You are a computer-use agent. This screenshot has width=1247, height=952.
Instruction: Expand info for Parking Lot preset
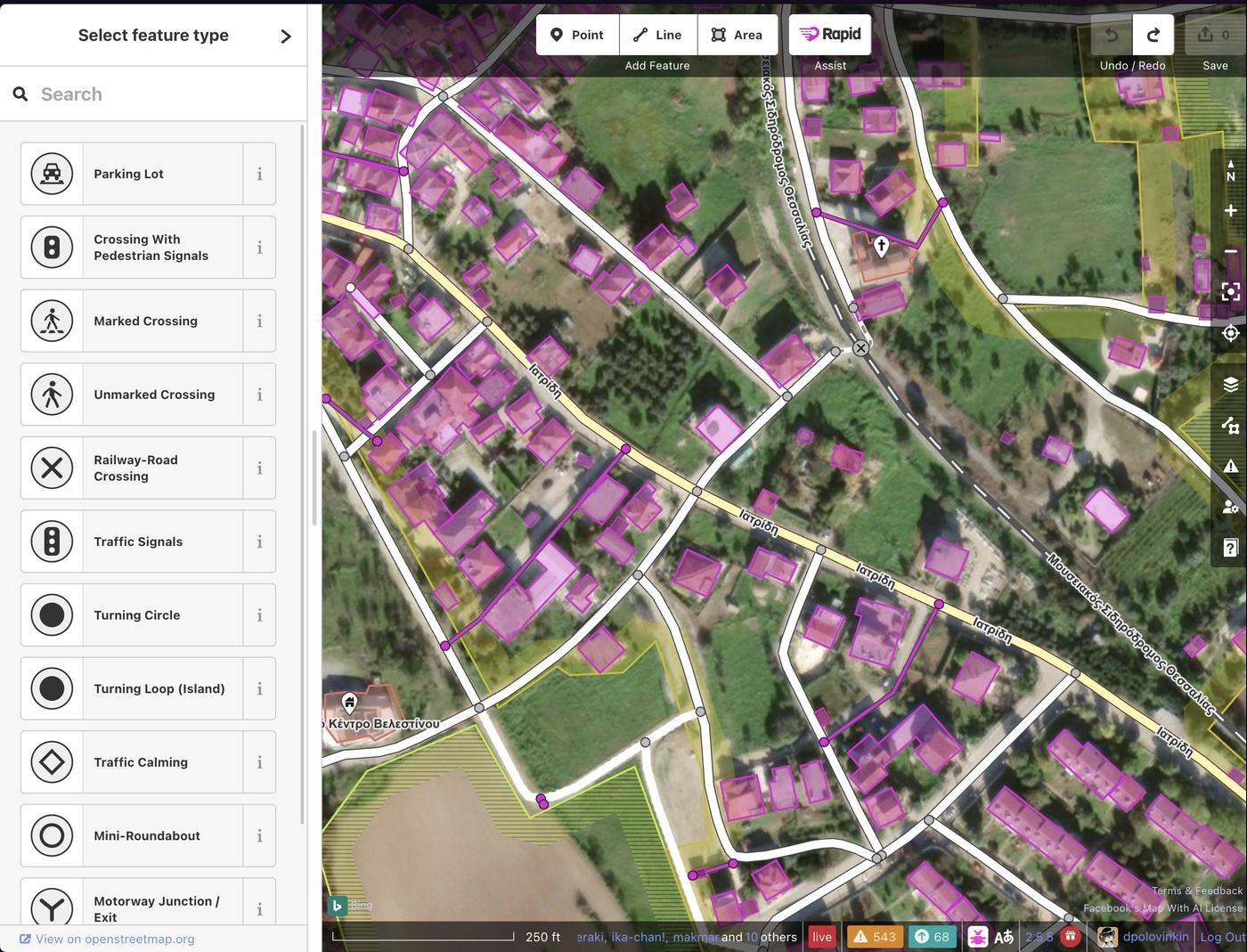259,175
